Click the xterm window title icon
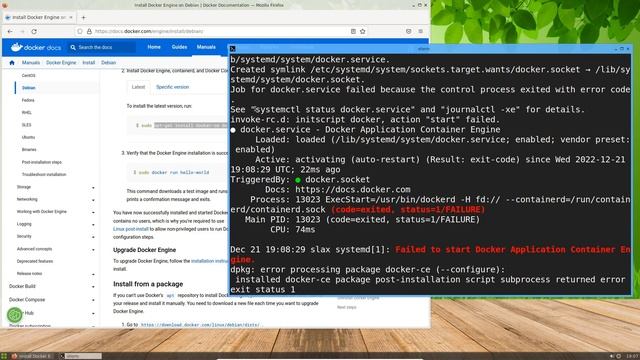Screen dimensions: 640x360 point(233,49)
